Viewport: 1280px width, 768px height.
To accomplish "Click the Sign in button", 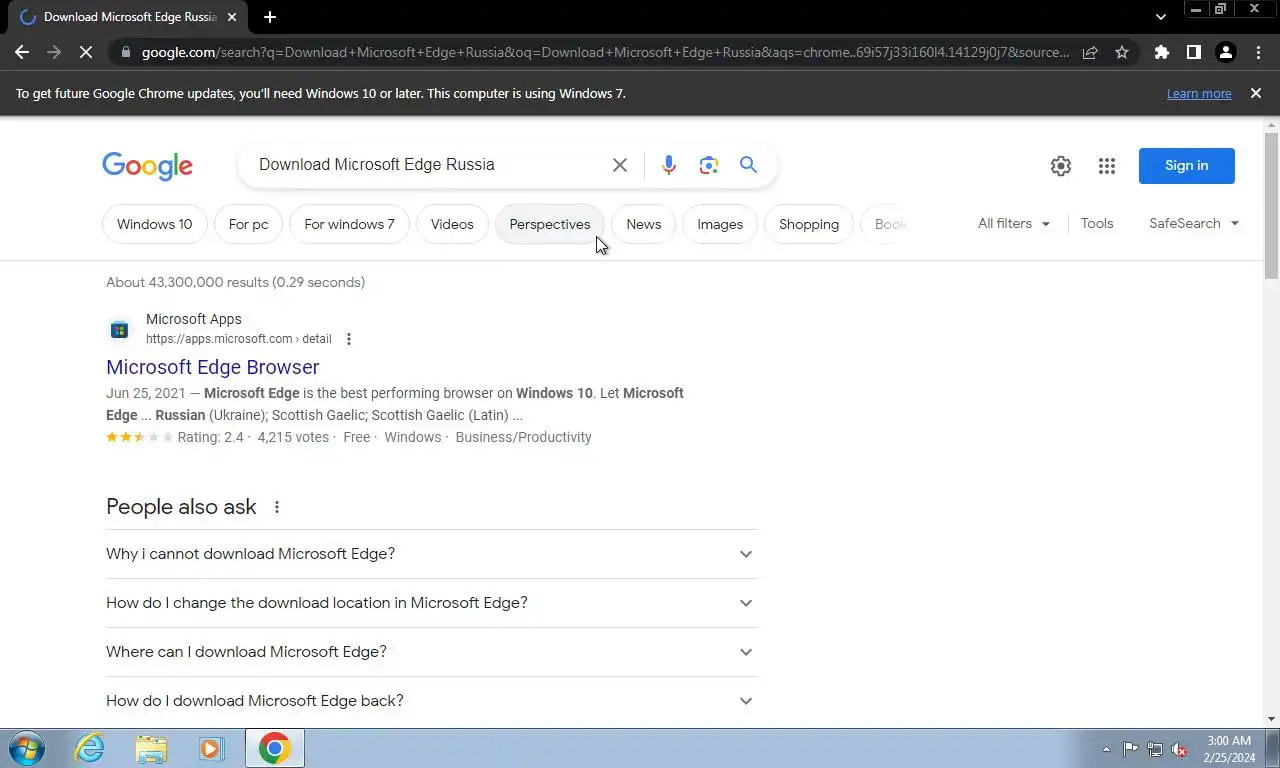I will 1187,166.
